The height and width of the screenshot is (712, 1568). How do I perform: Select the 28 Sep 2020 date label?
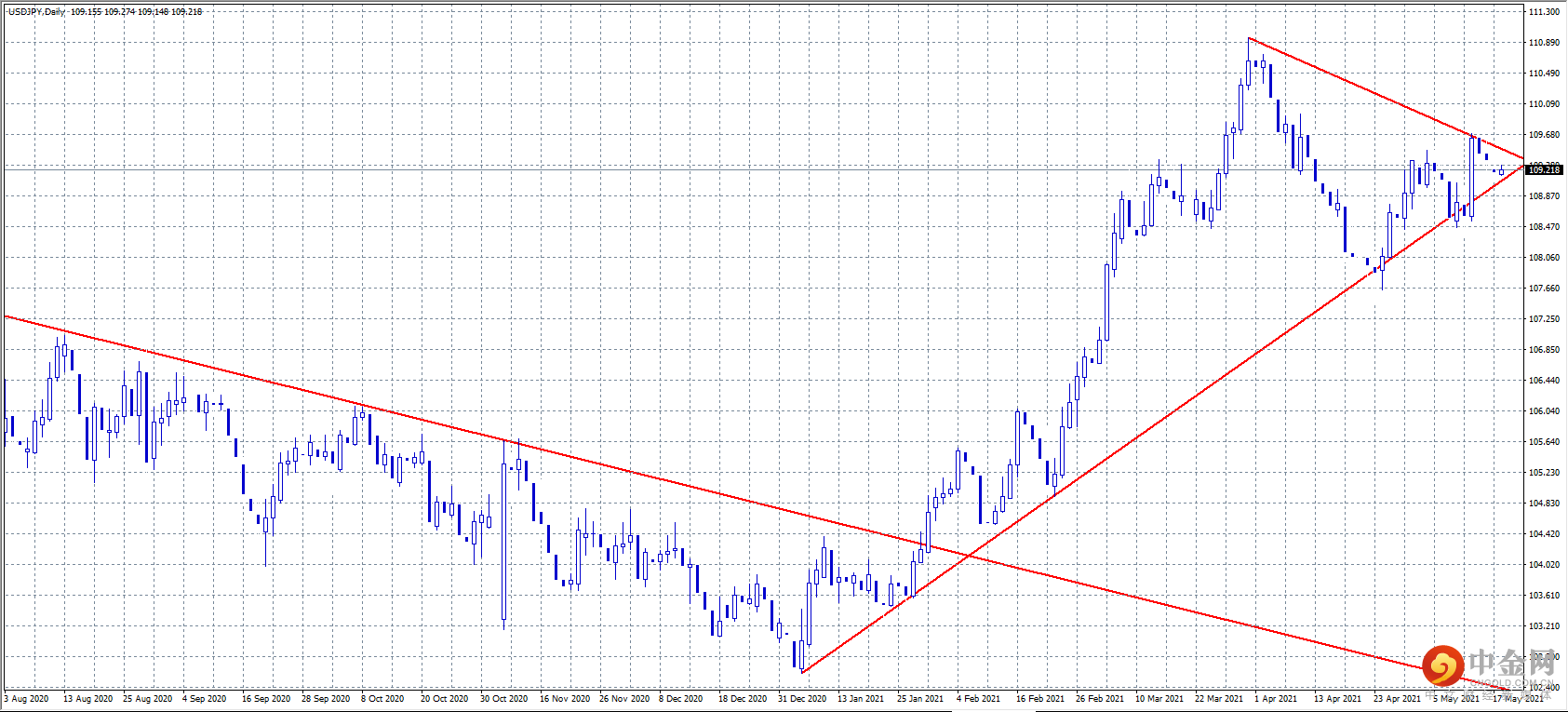click(x=326, y=699)
